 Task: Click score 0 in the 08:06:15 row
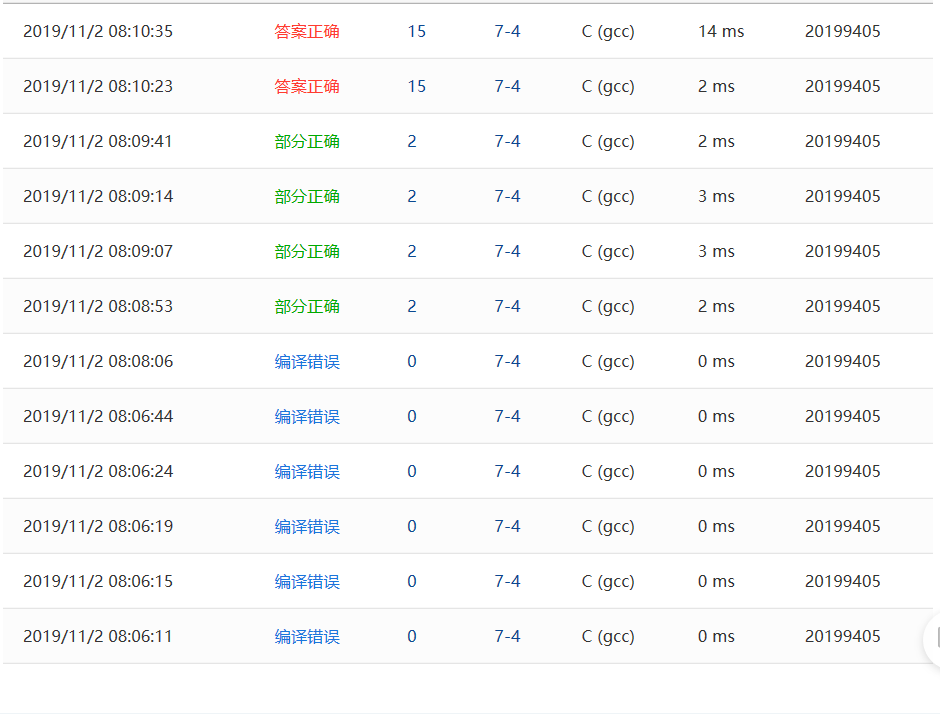point(412,582)
